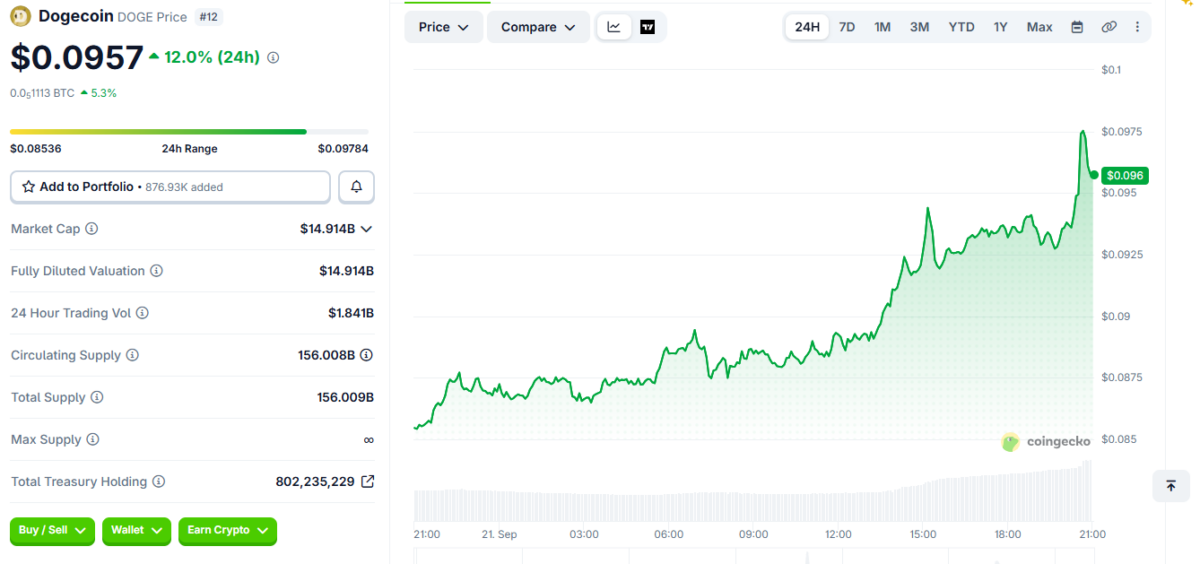Select the Max time range tab
This screenshot has height=564, width=1200.
pyautogui.click(x=1039, y=27)
